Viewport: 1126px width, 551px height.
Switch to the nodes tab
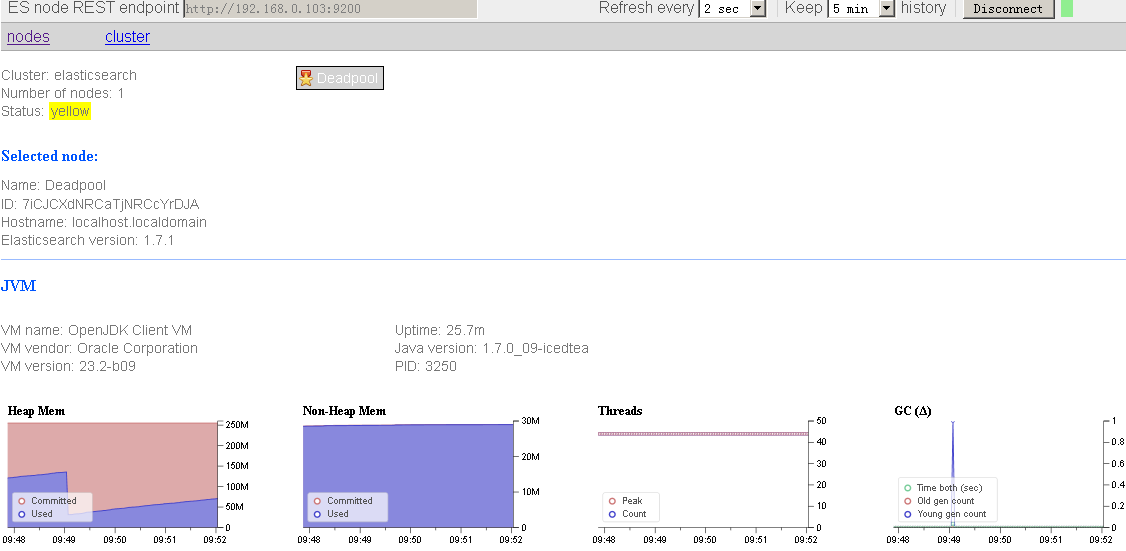[x=29, y=37]
